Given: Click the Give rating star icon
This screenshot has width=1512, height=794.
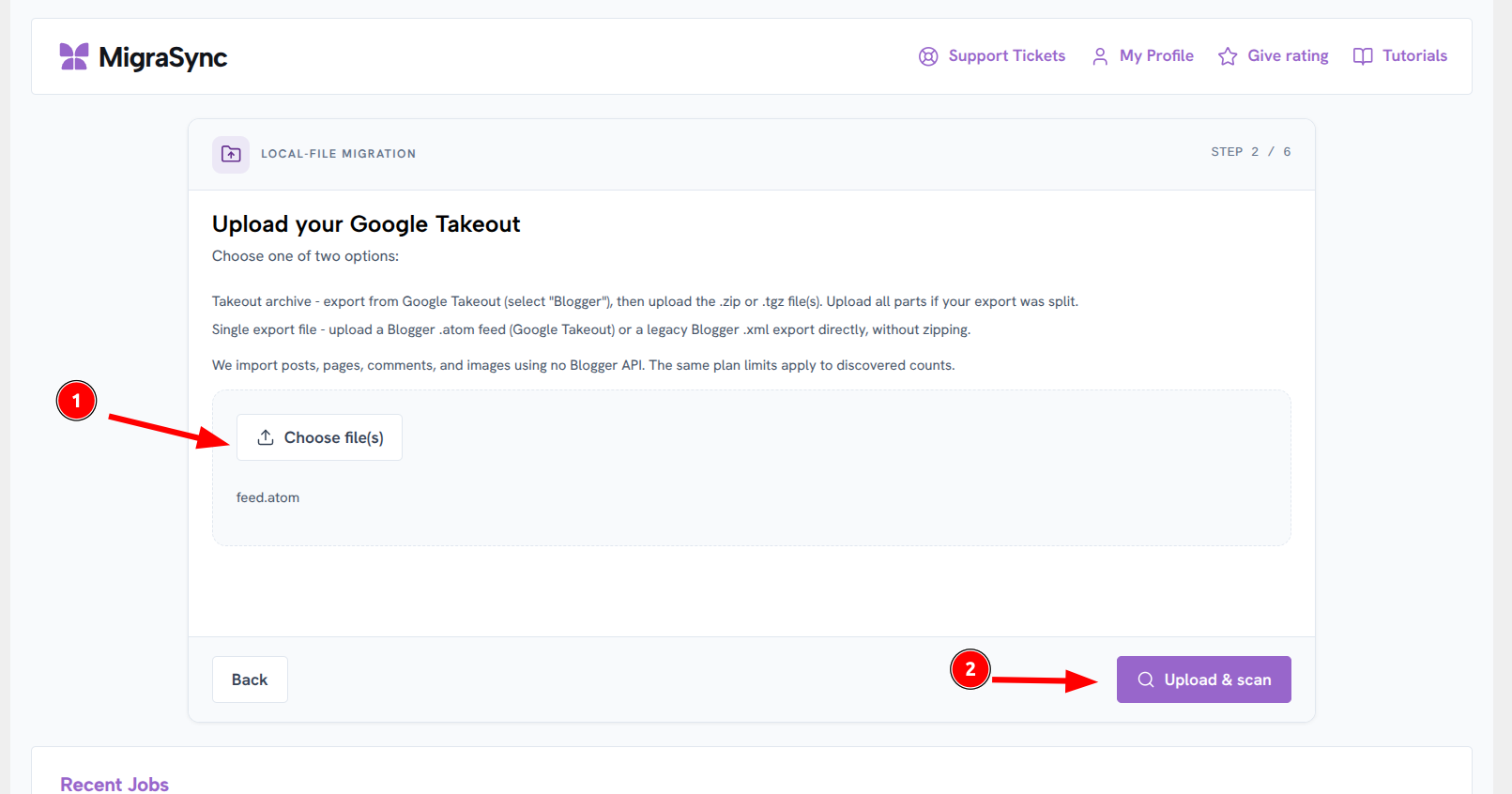Looking at the screenshot, I should (1228, 56).
